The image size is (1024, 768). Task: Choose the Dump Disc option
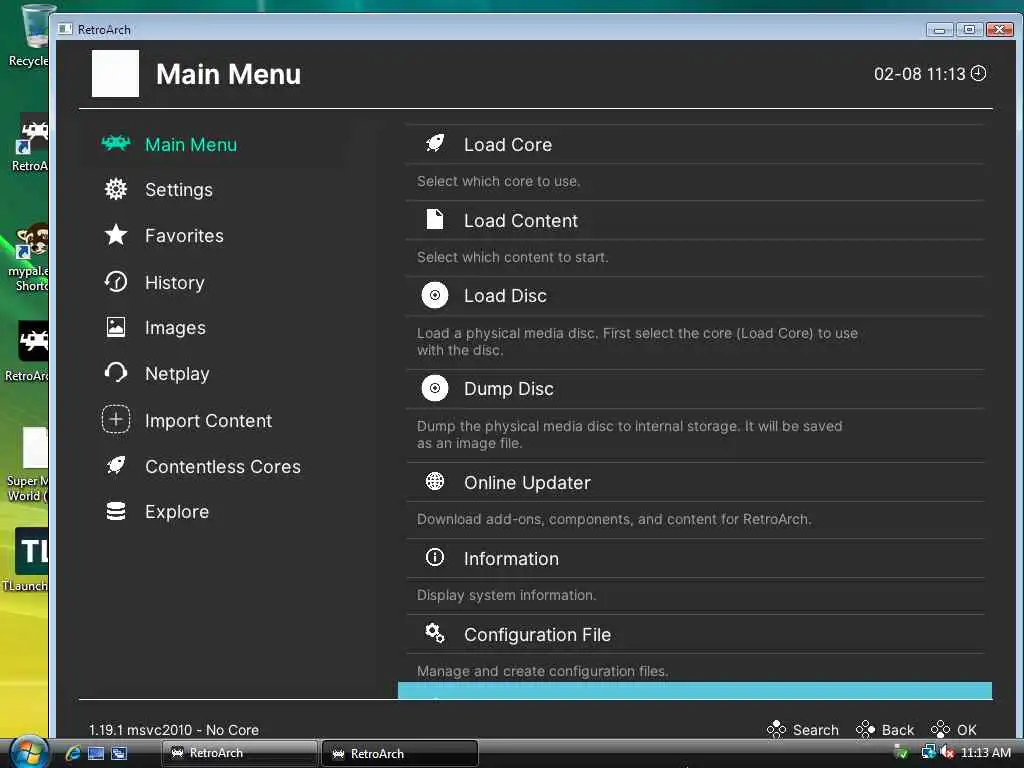point(696,389)
